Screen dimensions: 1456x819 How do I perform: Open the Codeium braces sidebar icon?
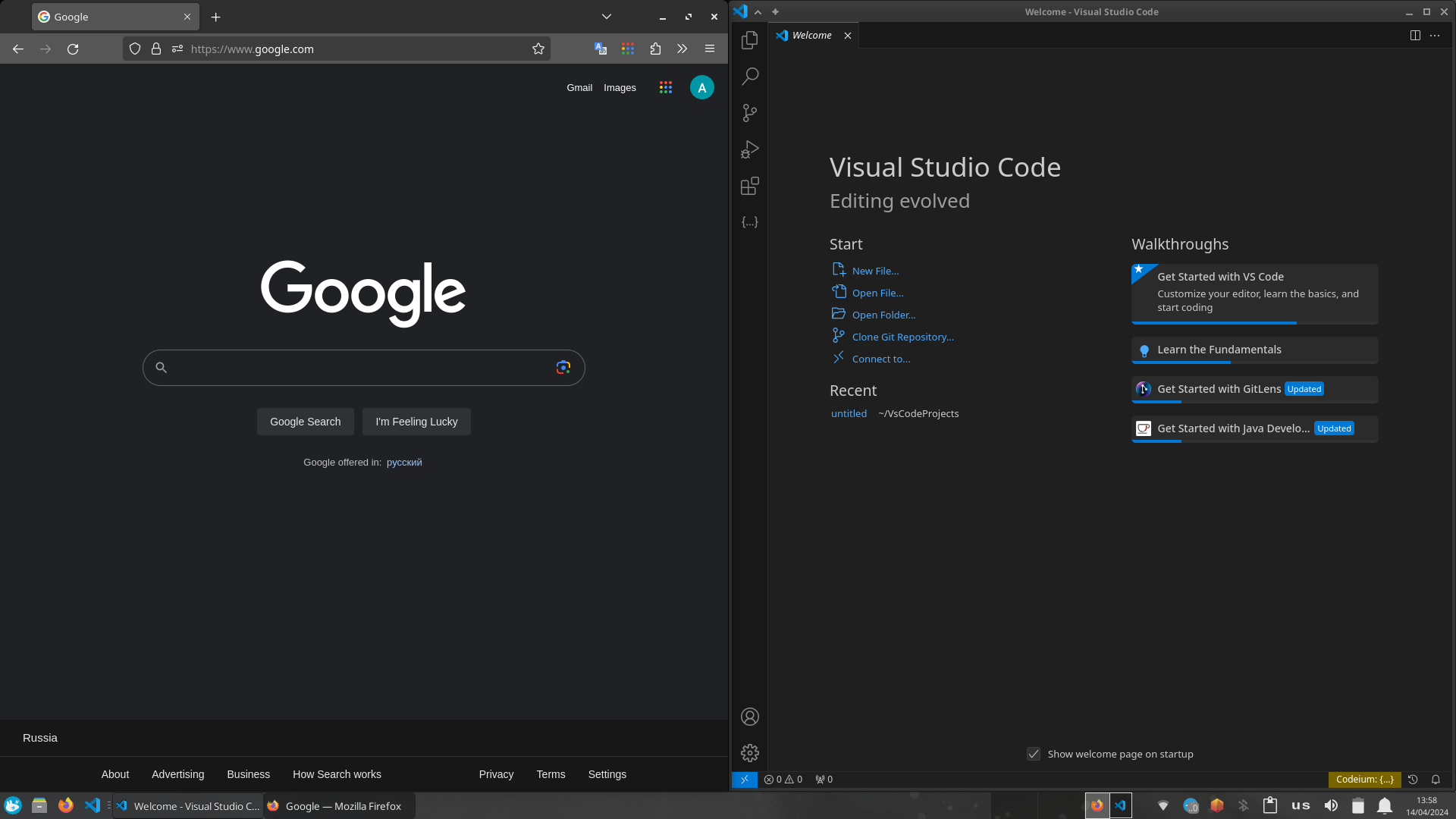point(749,222)
